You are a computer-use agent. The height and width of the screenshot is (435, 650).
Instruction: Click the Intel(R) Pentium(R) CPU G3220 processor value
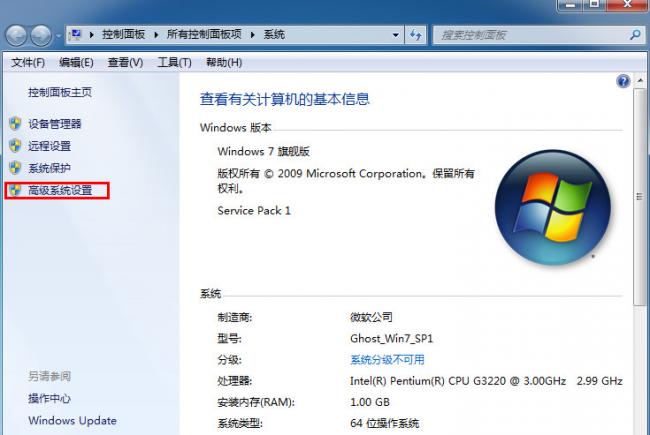click(486, 381)
